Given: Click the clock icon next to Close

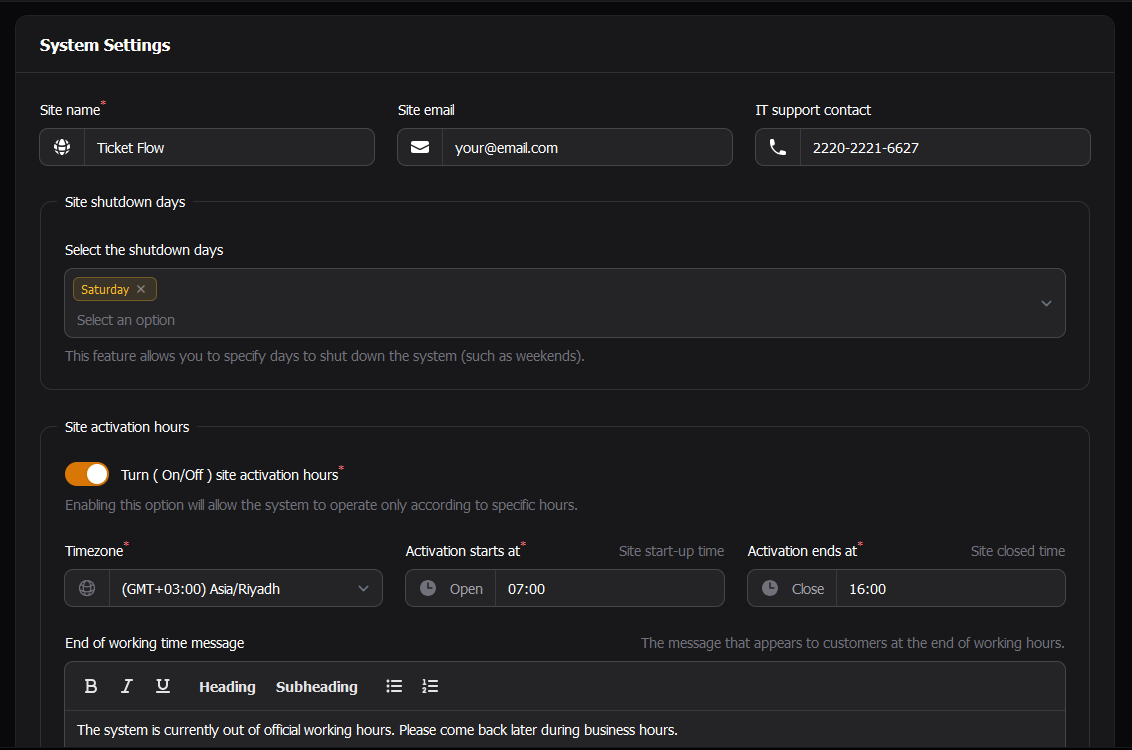Looking at the screenshot, I should 770,588.
